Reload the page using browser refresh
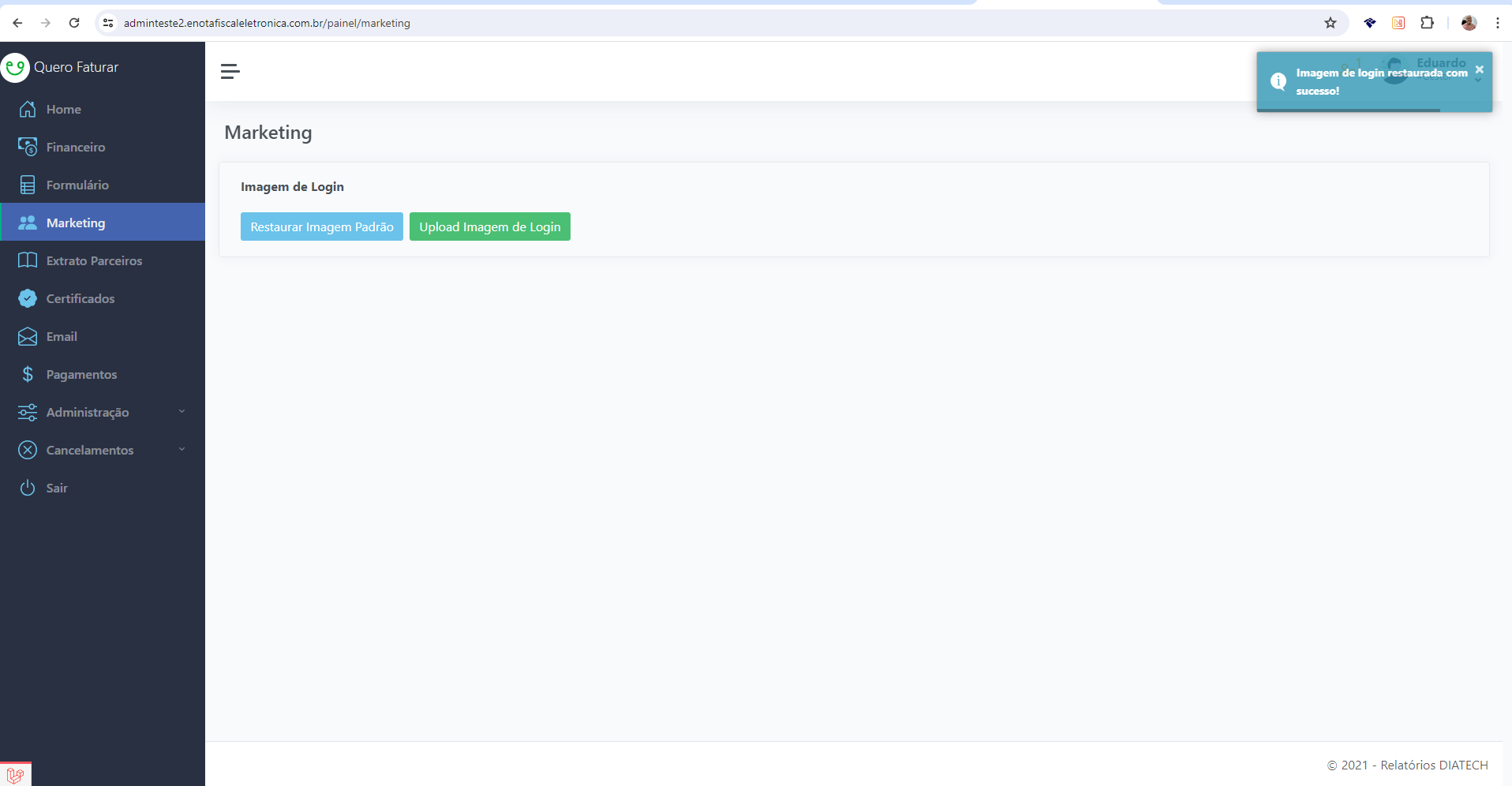Viewport: 1512px width, 786px height. 74,23
